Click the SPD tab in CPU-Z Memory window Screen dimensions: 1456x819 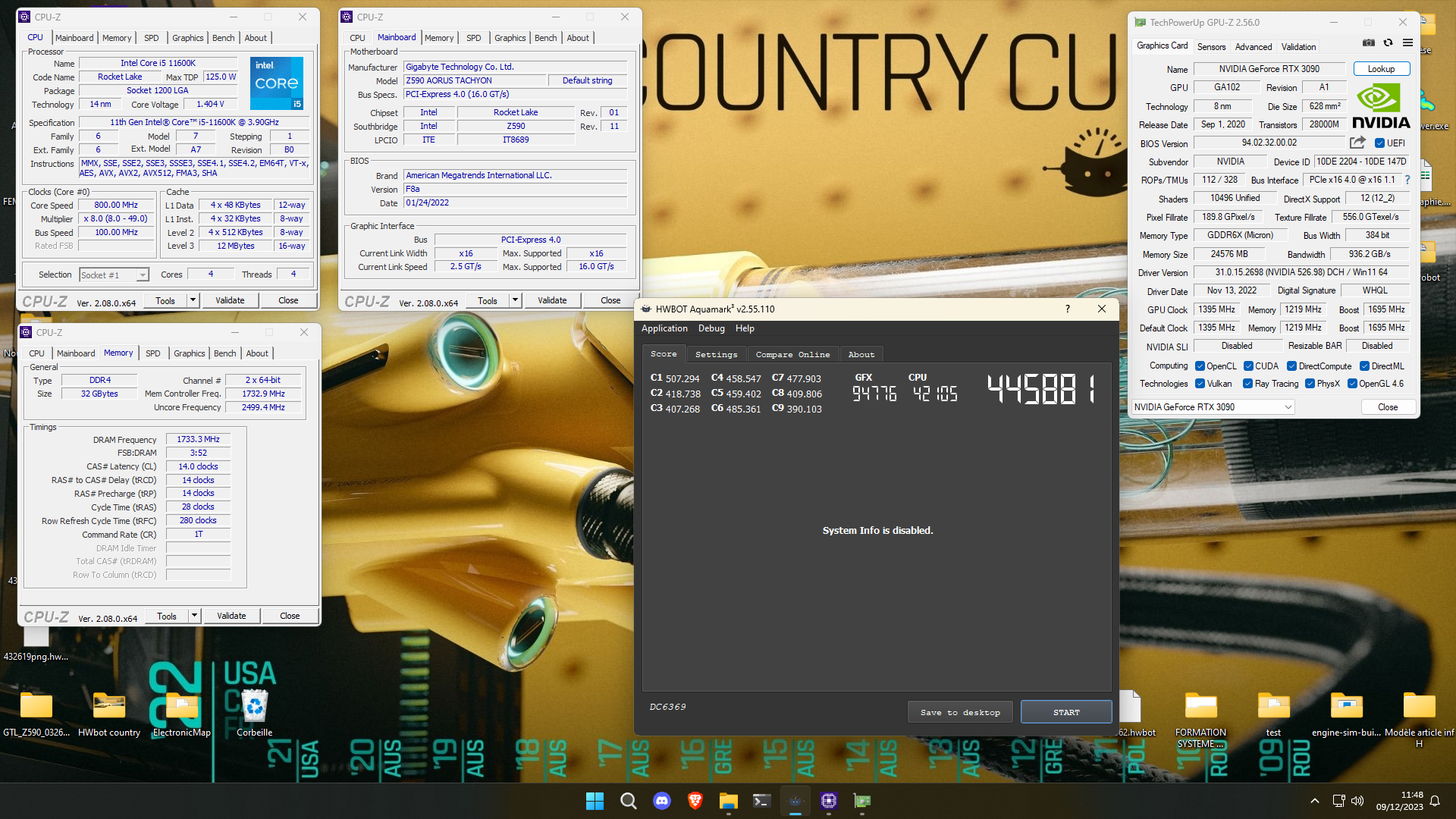(152, 353)
